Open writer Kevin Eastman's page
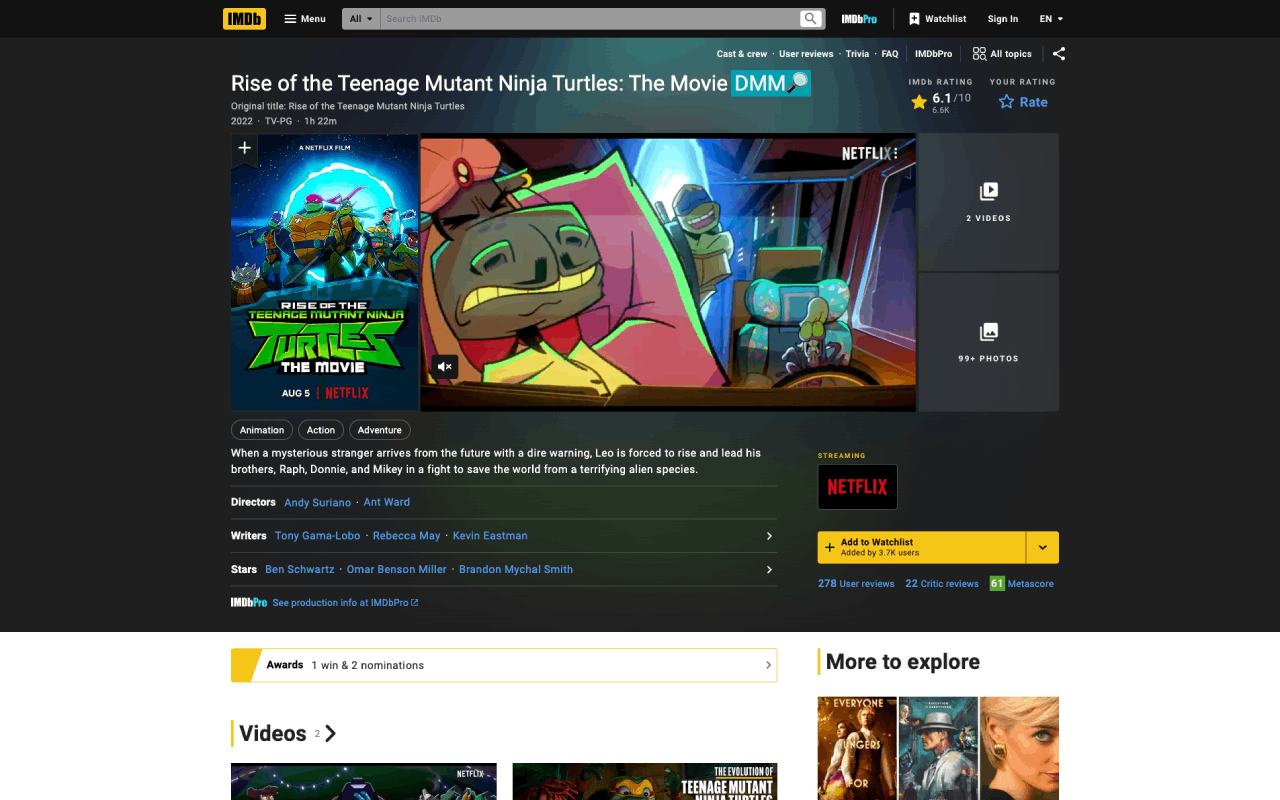 [x=490, y=536]
